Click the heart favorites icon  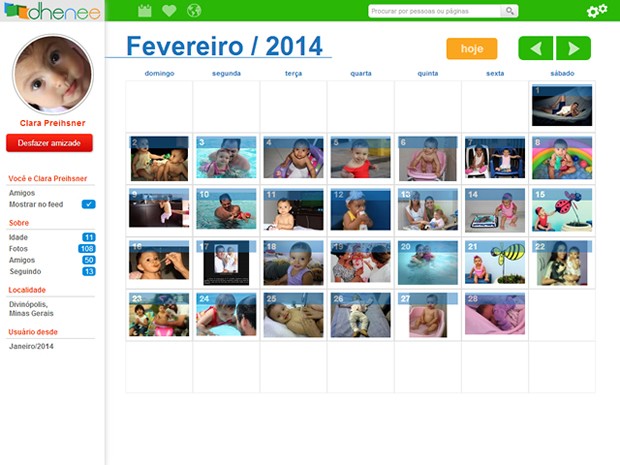pos(169,11)
